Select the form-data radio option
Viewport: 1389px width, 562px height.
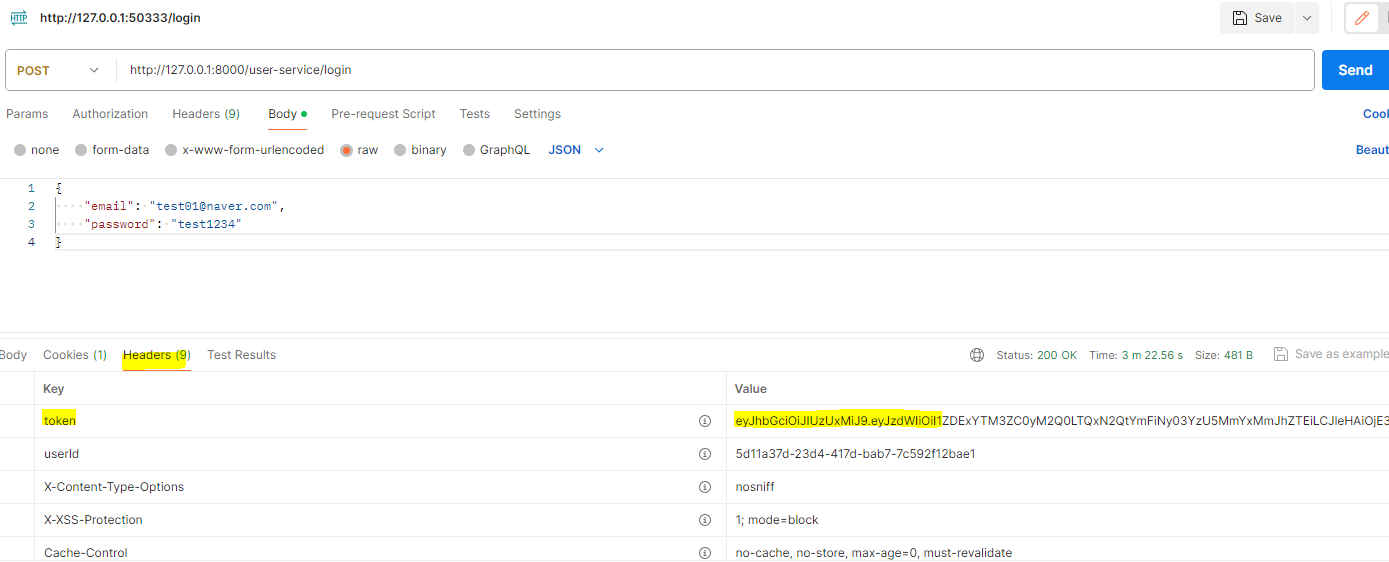coord(82,150)
